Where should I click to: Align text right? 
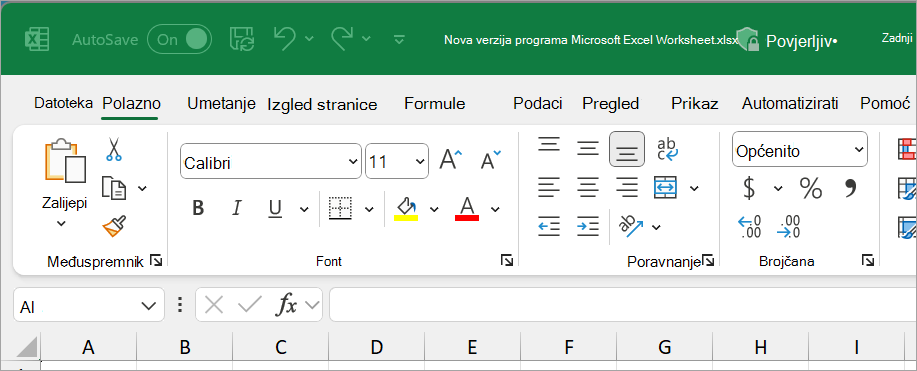point(627,188)
